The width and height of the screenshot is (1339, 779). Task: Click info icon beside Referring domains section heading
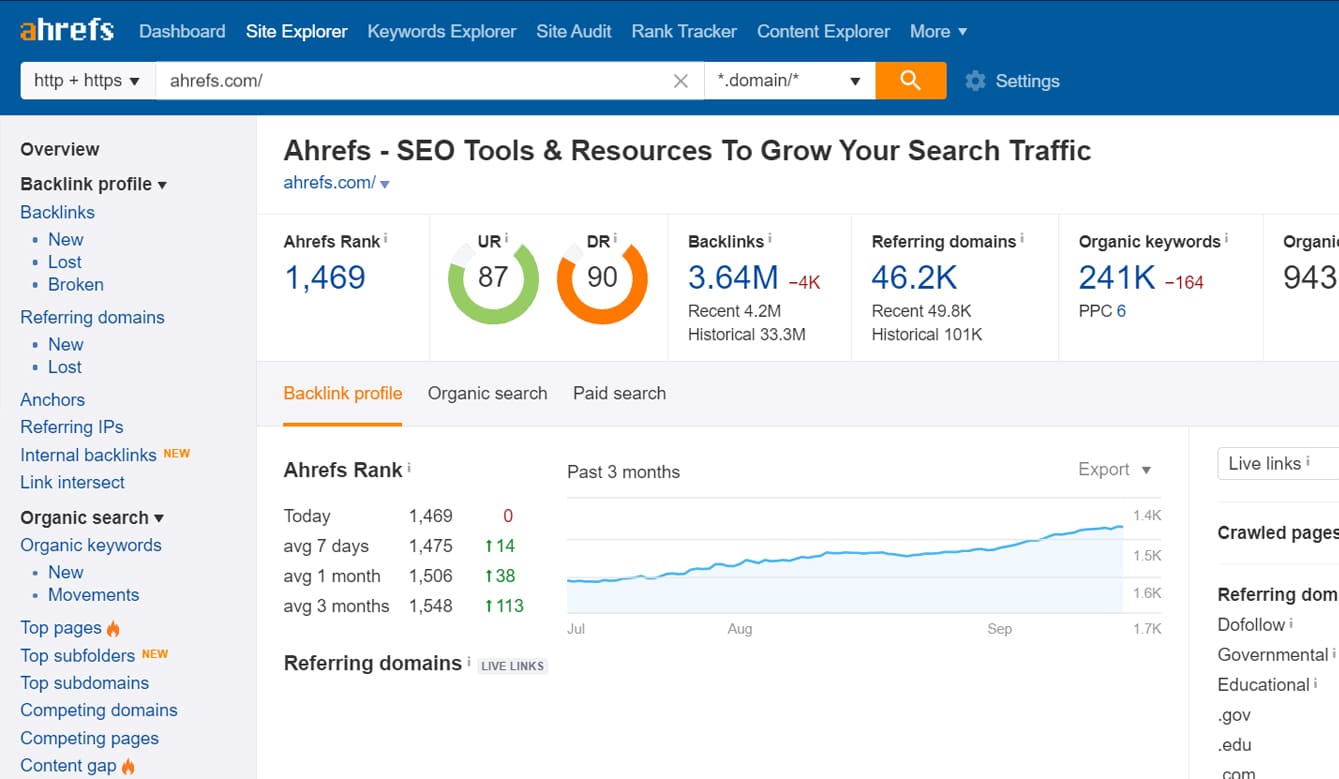pyautogui.click(x=469, y=661)
